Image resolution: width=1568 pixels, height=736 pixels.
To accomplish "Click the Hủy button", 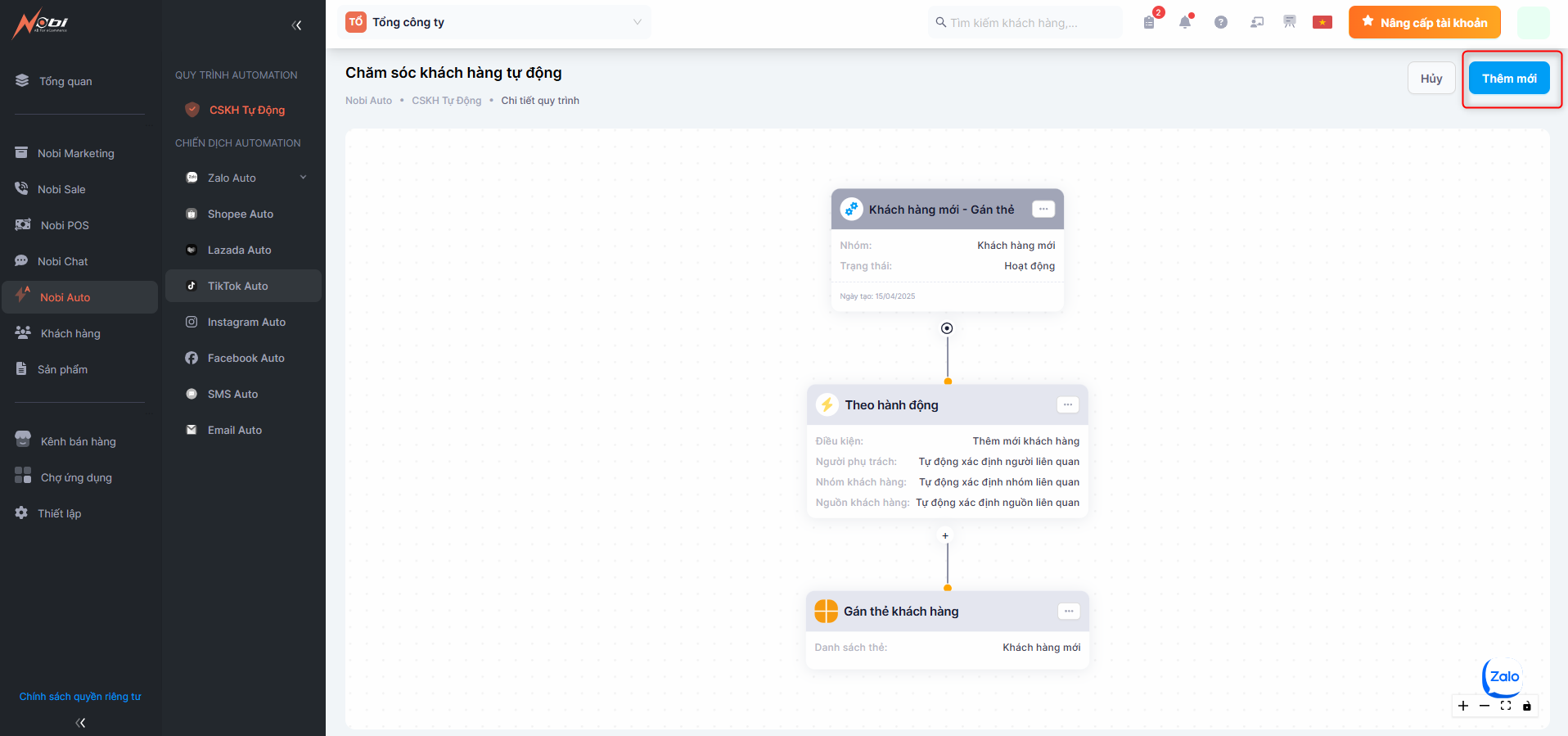I will coord(1431,79).
